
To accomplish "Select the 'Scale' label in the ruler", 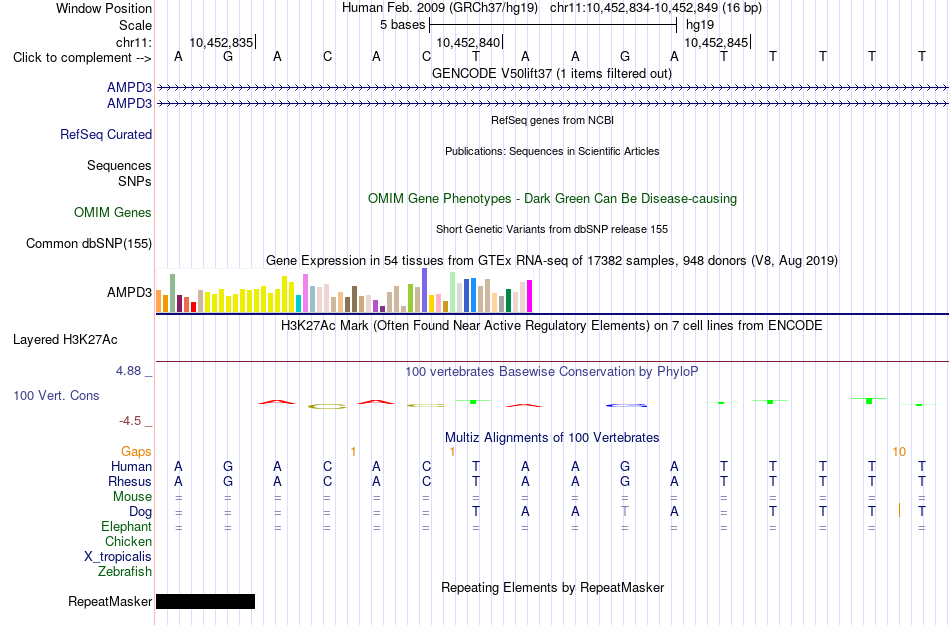I will click(135, 25).
